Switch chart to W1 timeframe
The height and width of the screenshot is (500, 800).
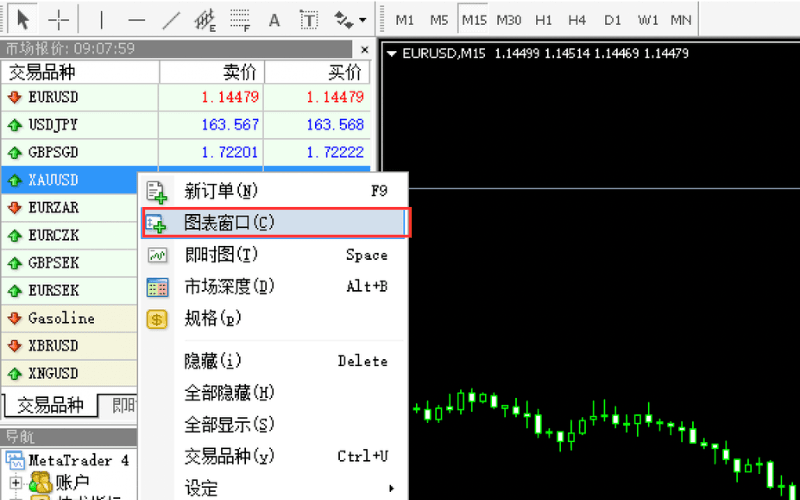[647, 20]
